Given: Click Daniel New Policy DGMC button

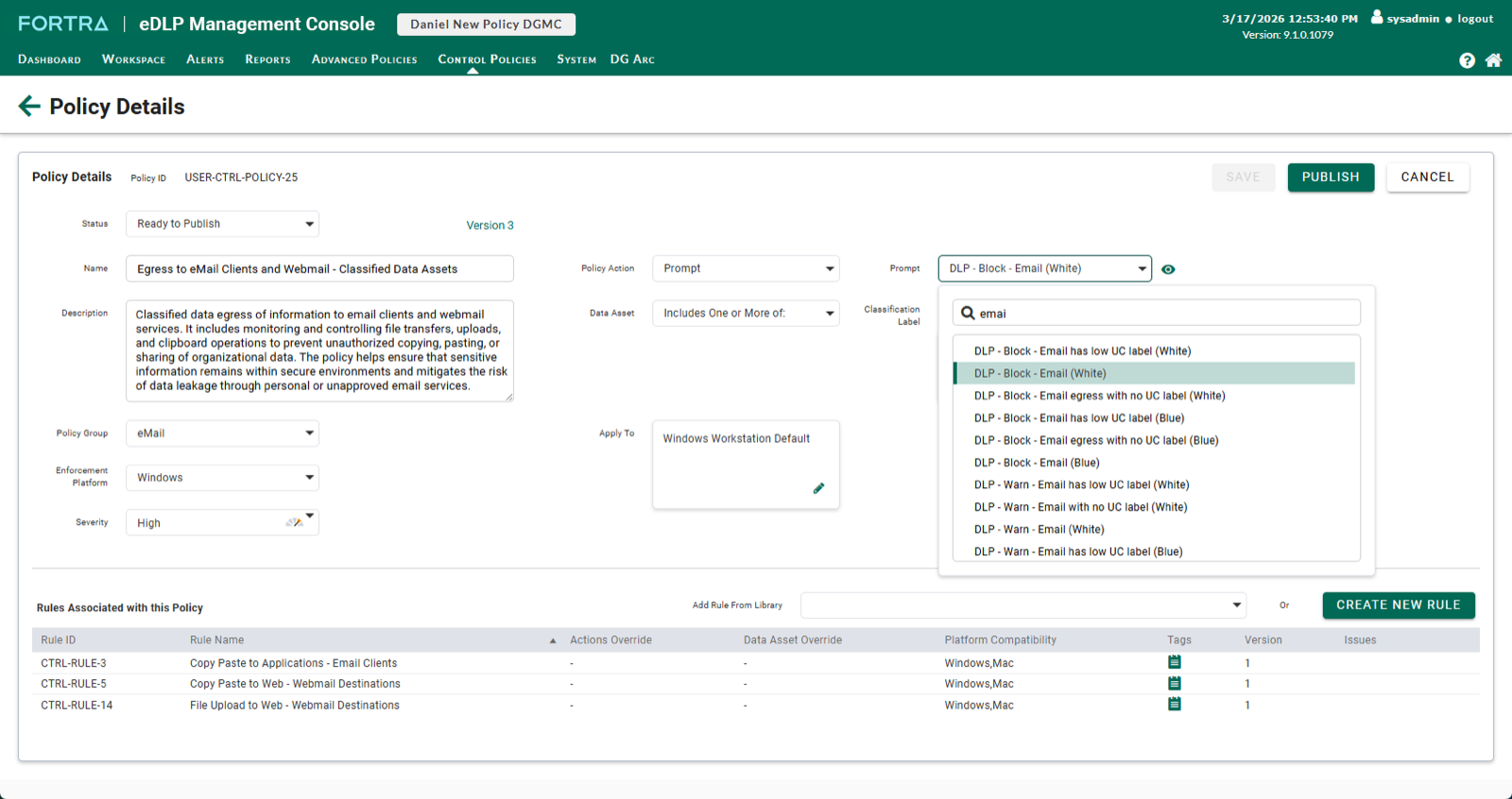Looking at the screenshot, I should tap(486, 25).
